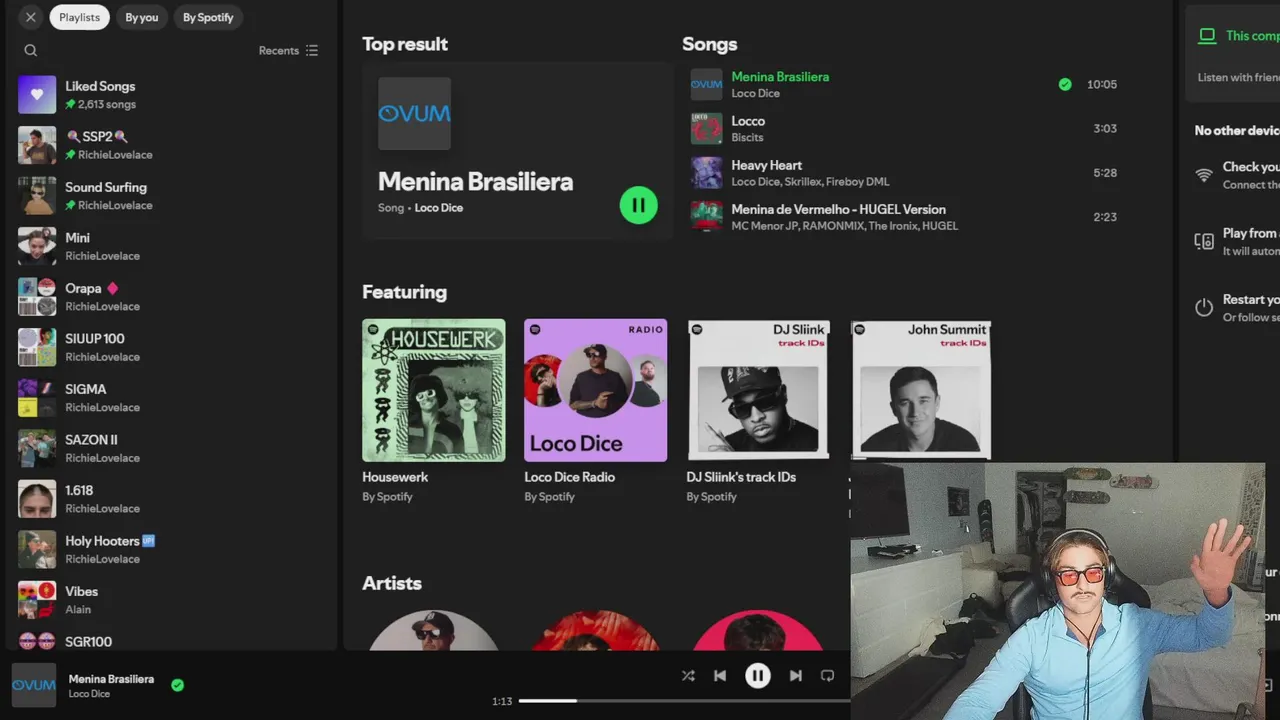Select the By Spotify filter chip

(208, 17)
